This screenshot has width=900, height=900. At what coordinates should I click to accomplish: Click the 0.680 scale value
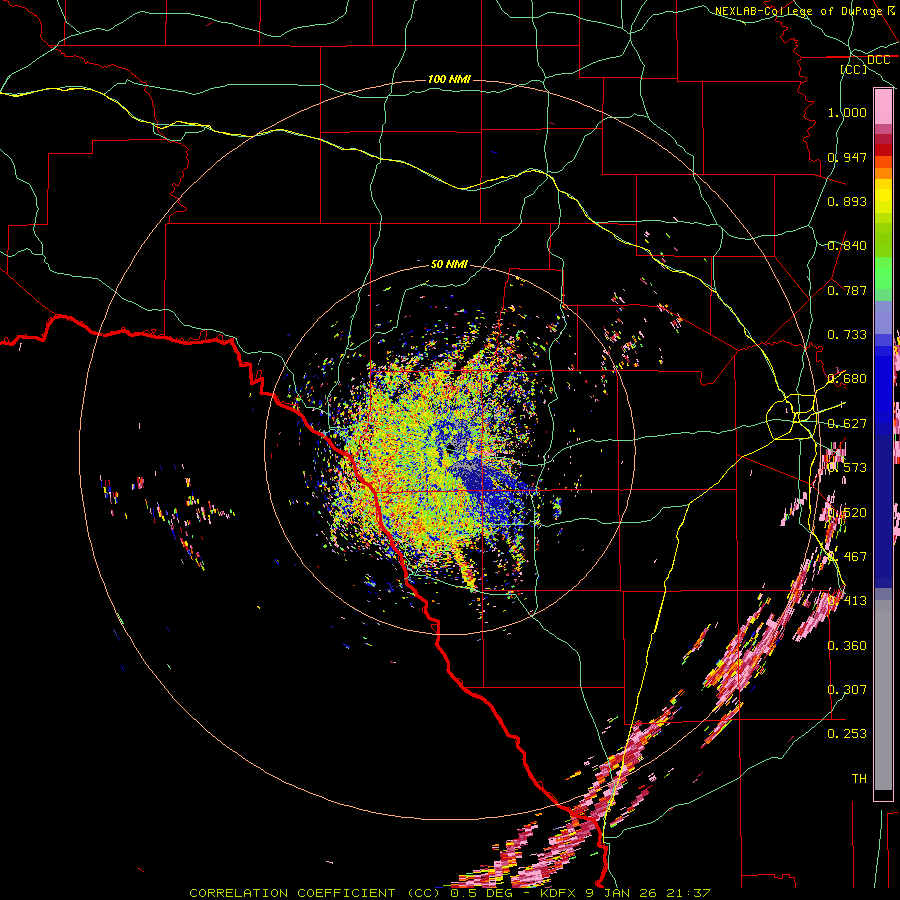coord(847,379)
